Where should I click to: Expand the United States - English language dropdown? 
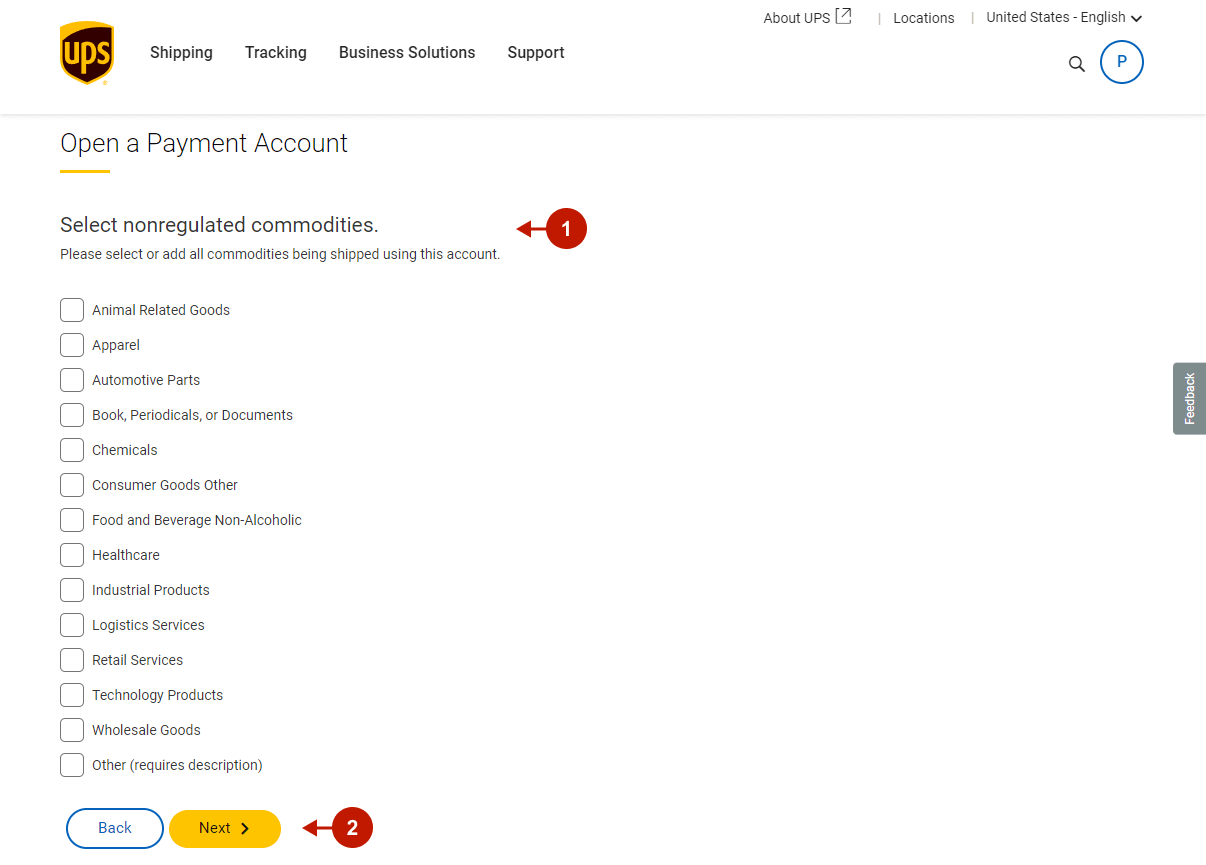[1063, 18]
